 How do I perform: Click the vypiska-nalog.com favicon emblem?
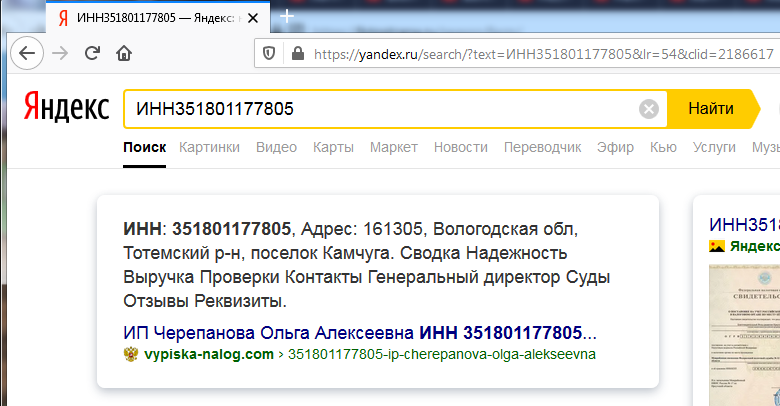point(131,354)
